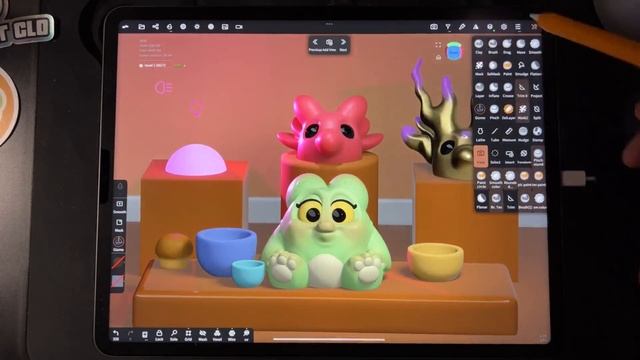
Task: Select the Paint tool
Action: (x=507, y=68)
